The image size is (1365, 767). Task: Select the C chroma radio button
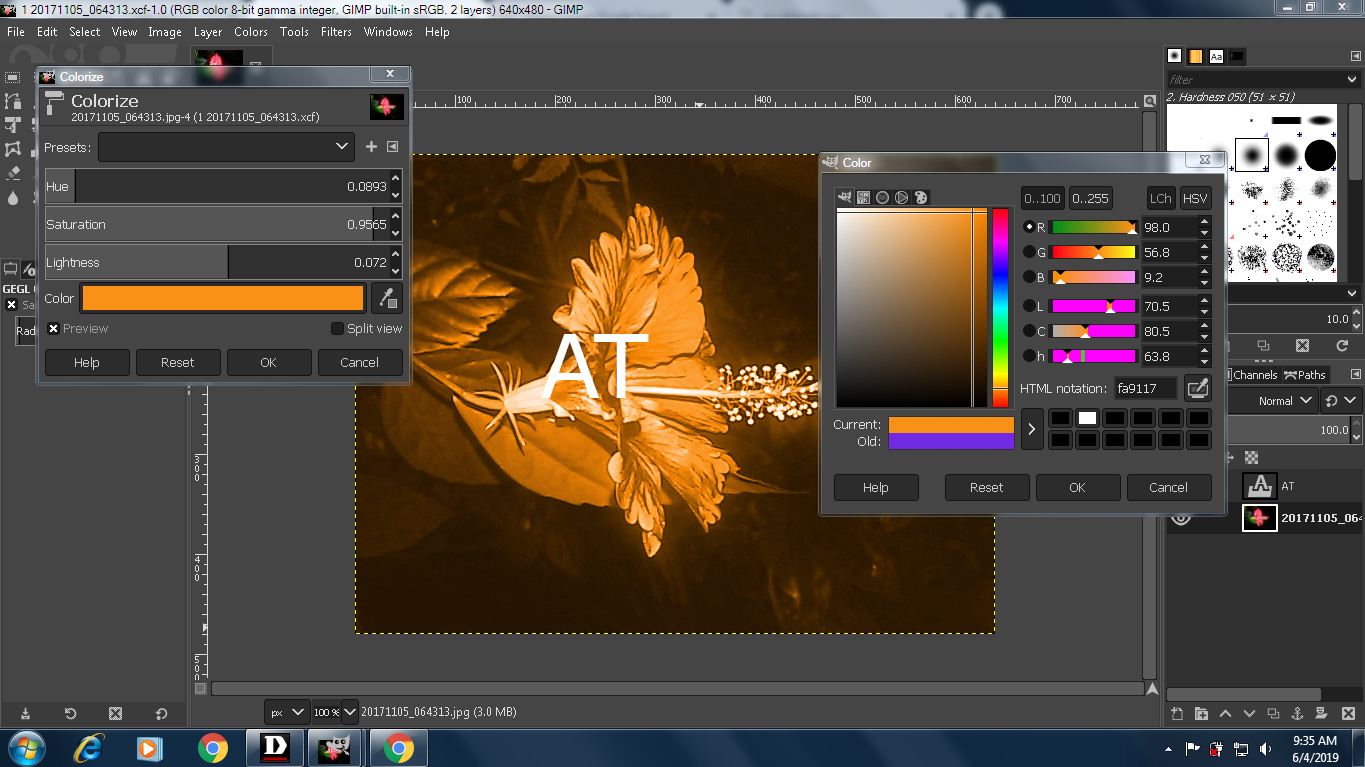(1029, 331)
